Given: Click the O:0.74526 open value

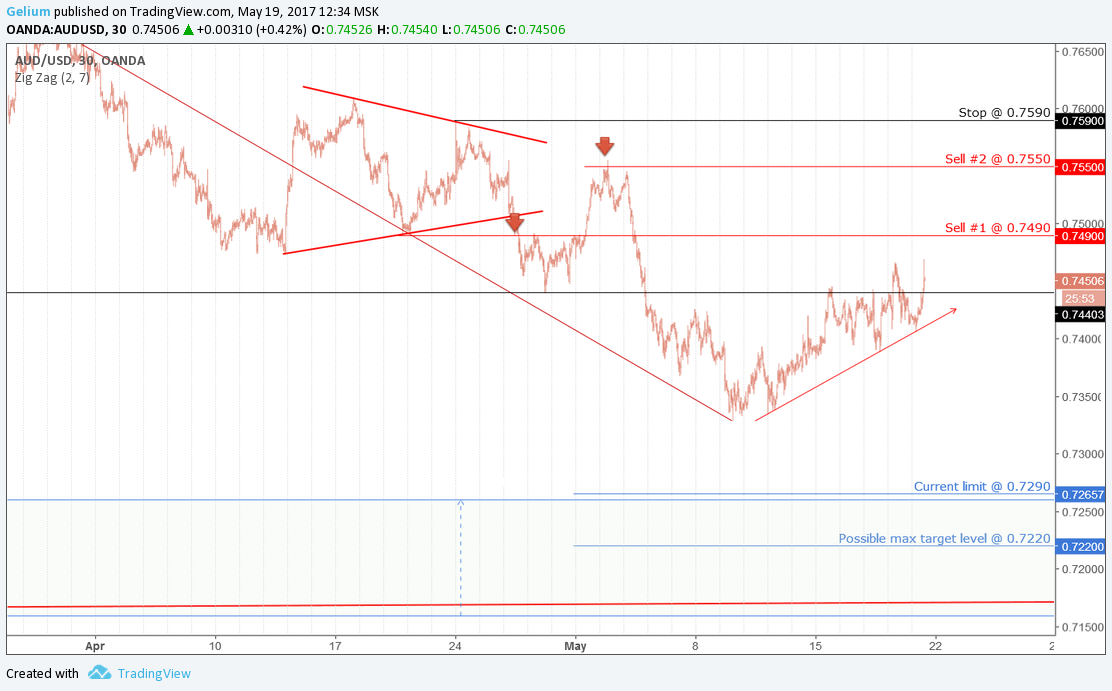Looking at the screenshot, I should pyautogui.click(x=342, y=30).
